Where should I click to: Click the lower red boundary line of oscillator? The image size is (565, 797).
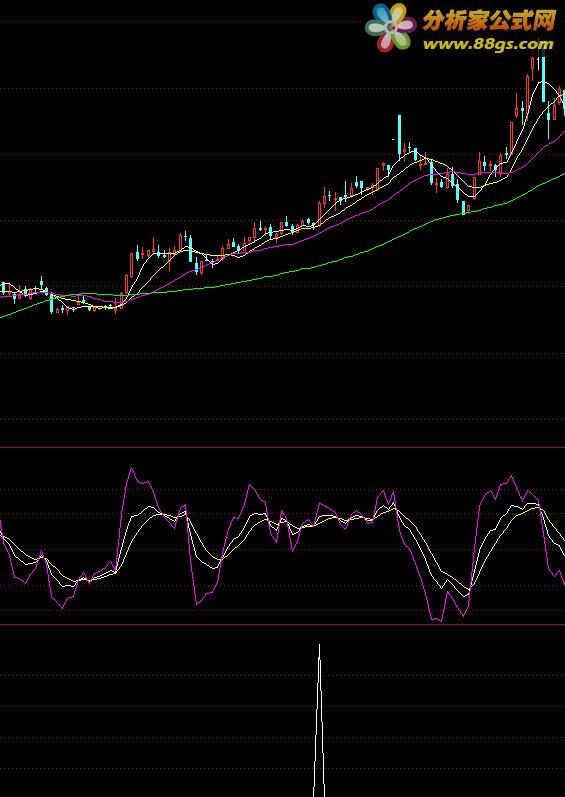point(282,625)
